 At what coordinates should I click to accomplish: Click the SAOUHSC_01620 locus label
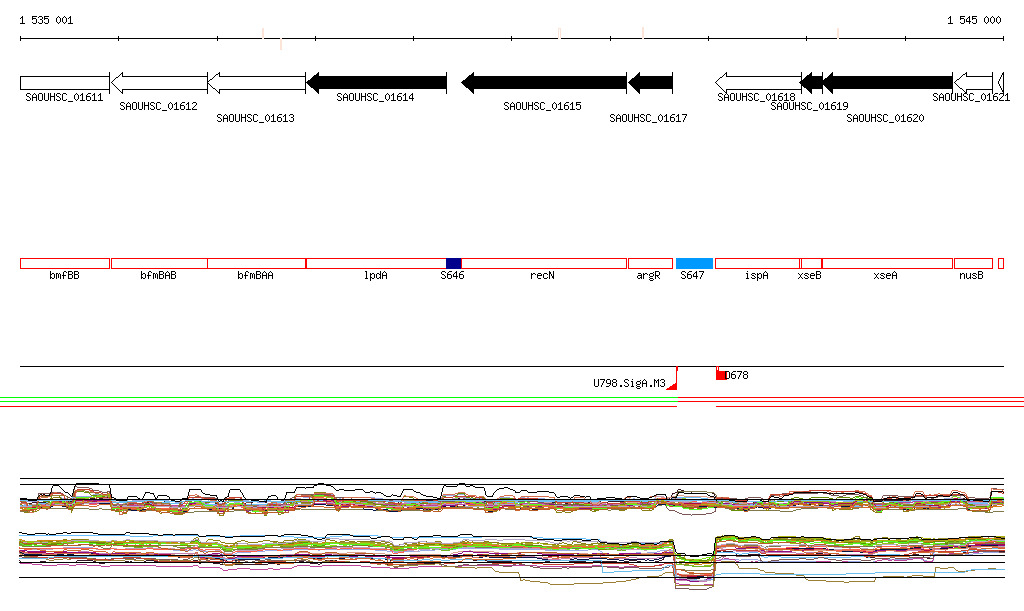pyautogui.click(x=885, y=118)
